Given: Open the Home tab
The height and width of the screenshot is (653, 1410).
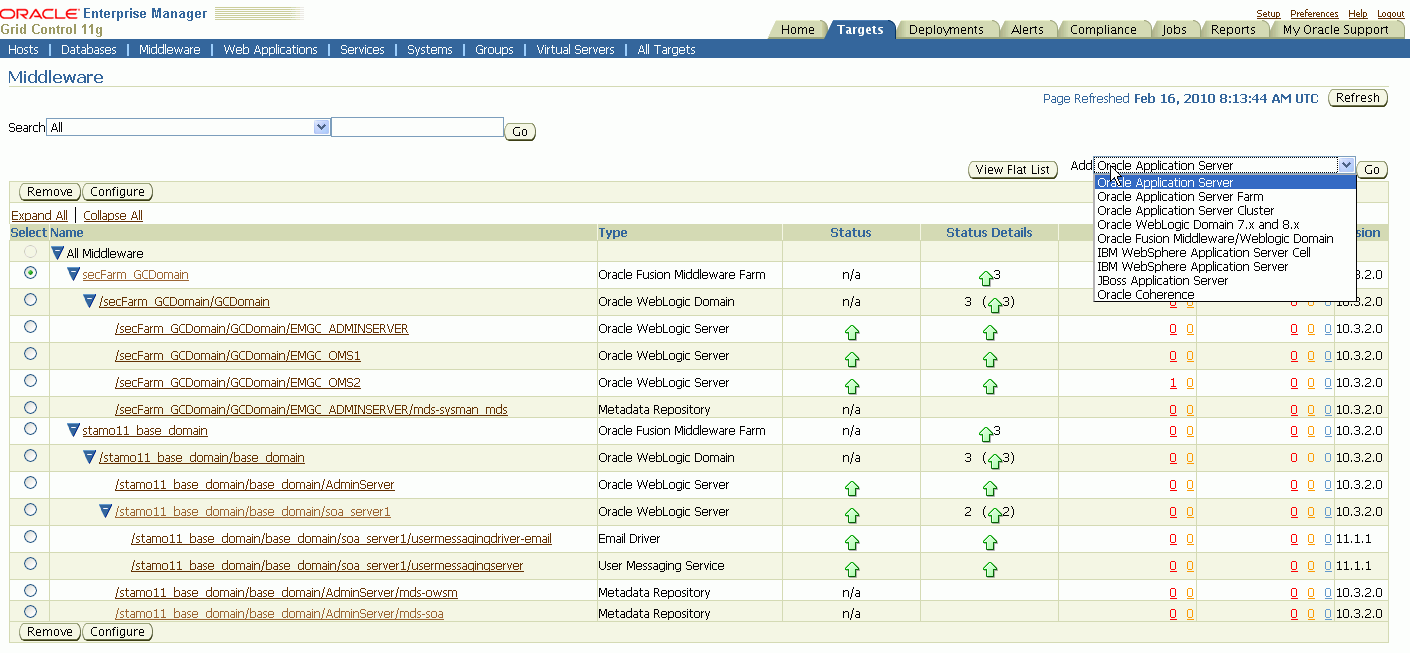Looking at the screenshot, I should pos(797,30).
